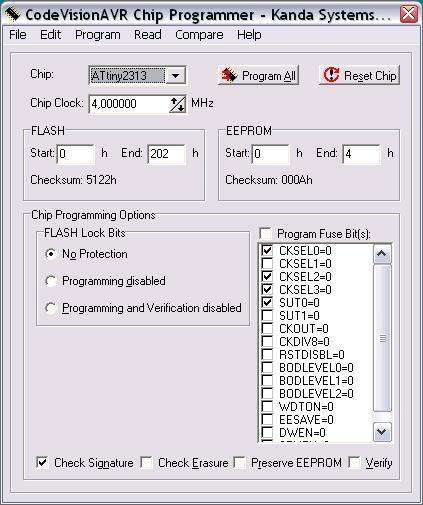This screenshot has width=423, height=505.
Task: Click the CodeVisionAVR title bar chip icon
Action: point(13,14)
